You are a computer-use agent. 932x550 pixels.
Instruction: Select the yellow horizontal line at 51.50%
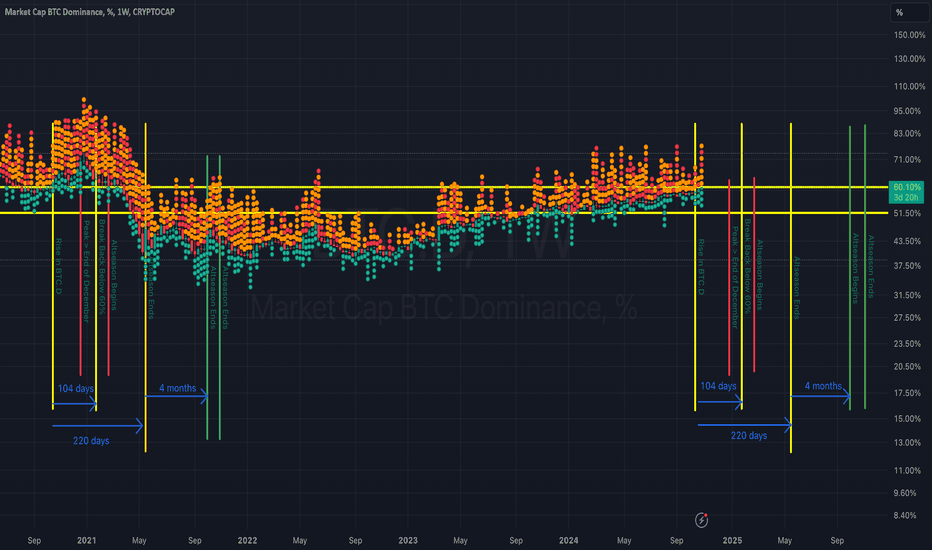click(x=444, y=213)
